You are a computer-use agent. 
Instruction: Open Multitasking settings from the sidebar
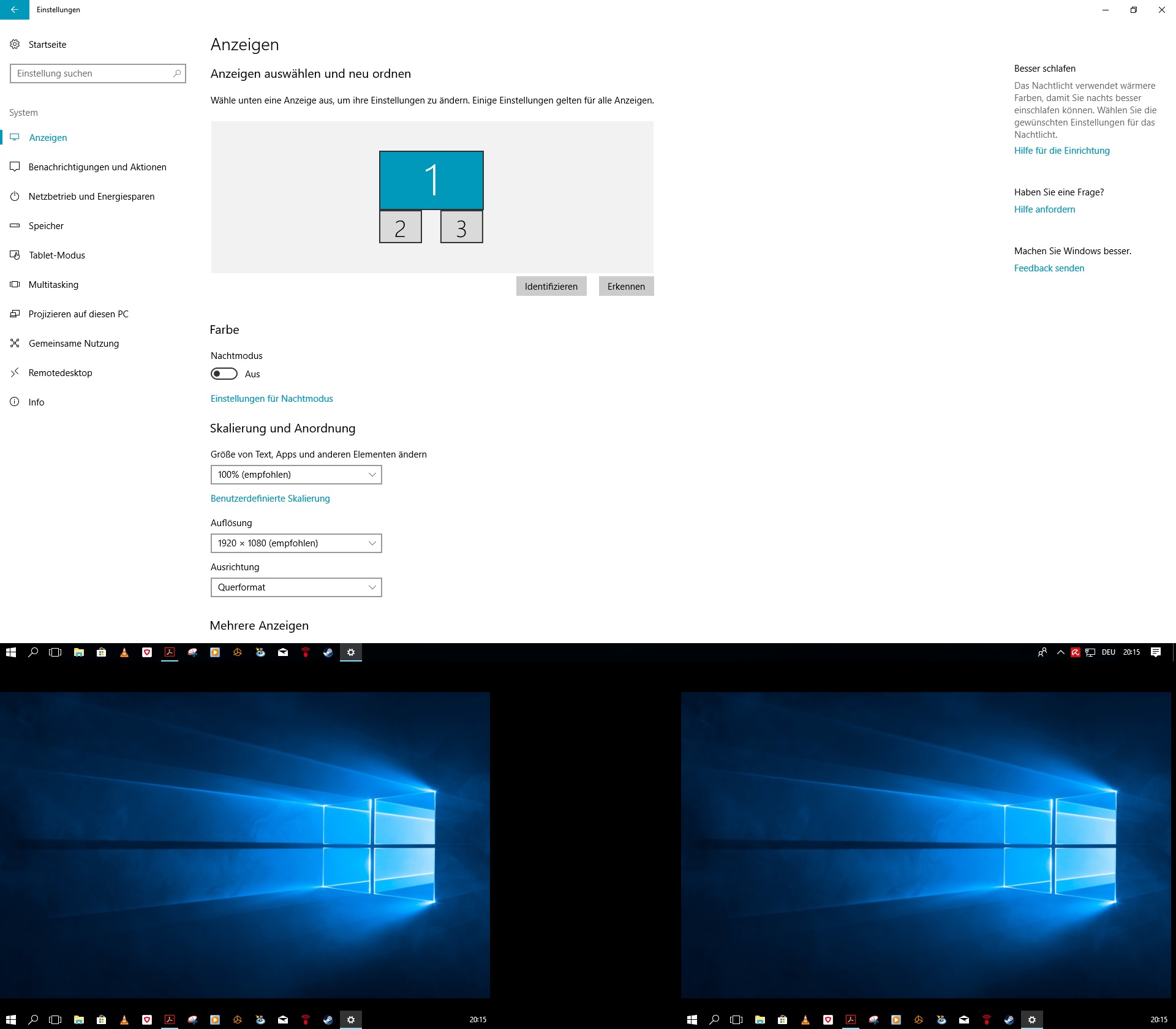tap(54, 284)
